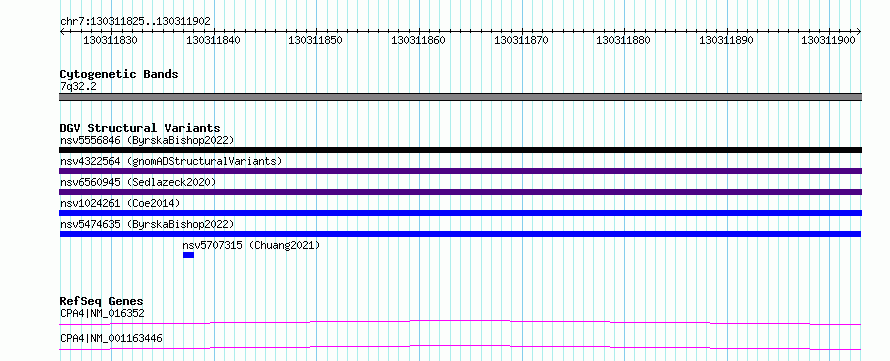The width and height of the screenshot is (890, 361).
Task: Open the Cytogenetic Bands track title
Action: tap(119, 74)
